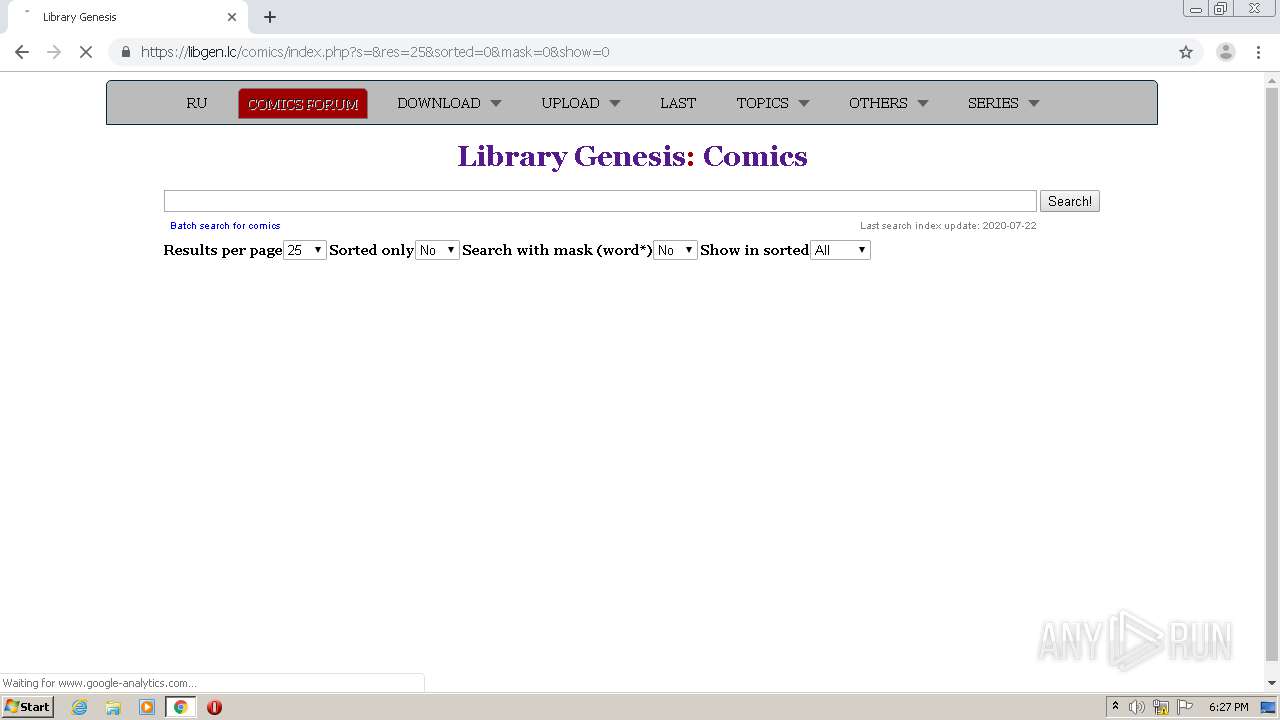Open the LAST menu item
Screen dimensions: 1280x720
pos(678,103)
